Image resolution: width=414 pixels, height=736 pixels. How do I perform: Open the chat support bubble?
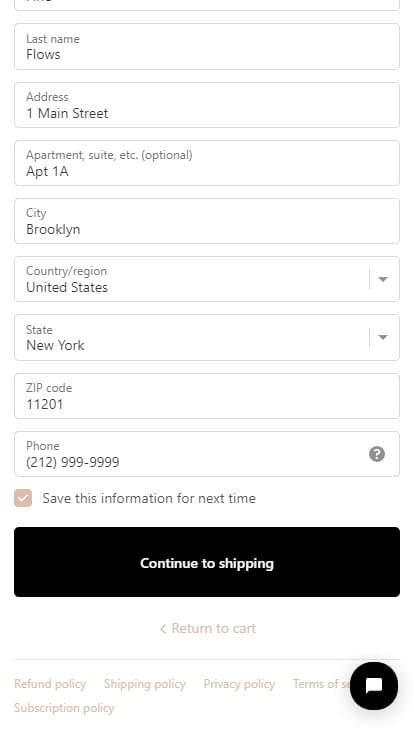pyautogui.click(x=374, y=686)
